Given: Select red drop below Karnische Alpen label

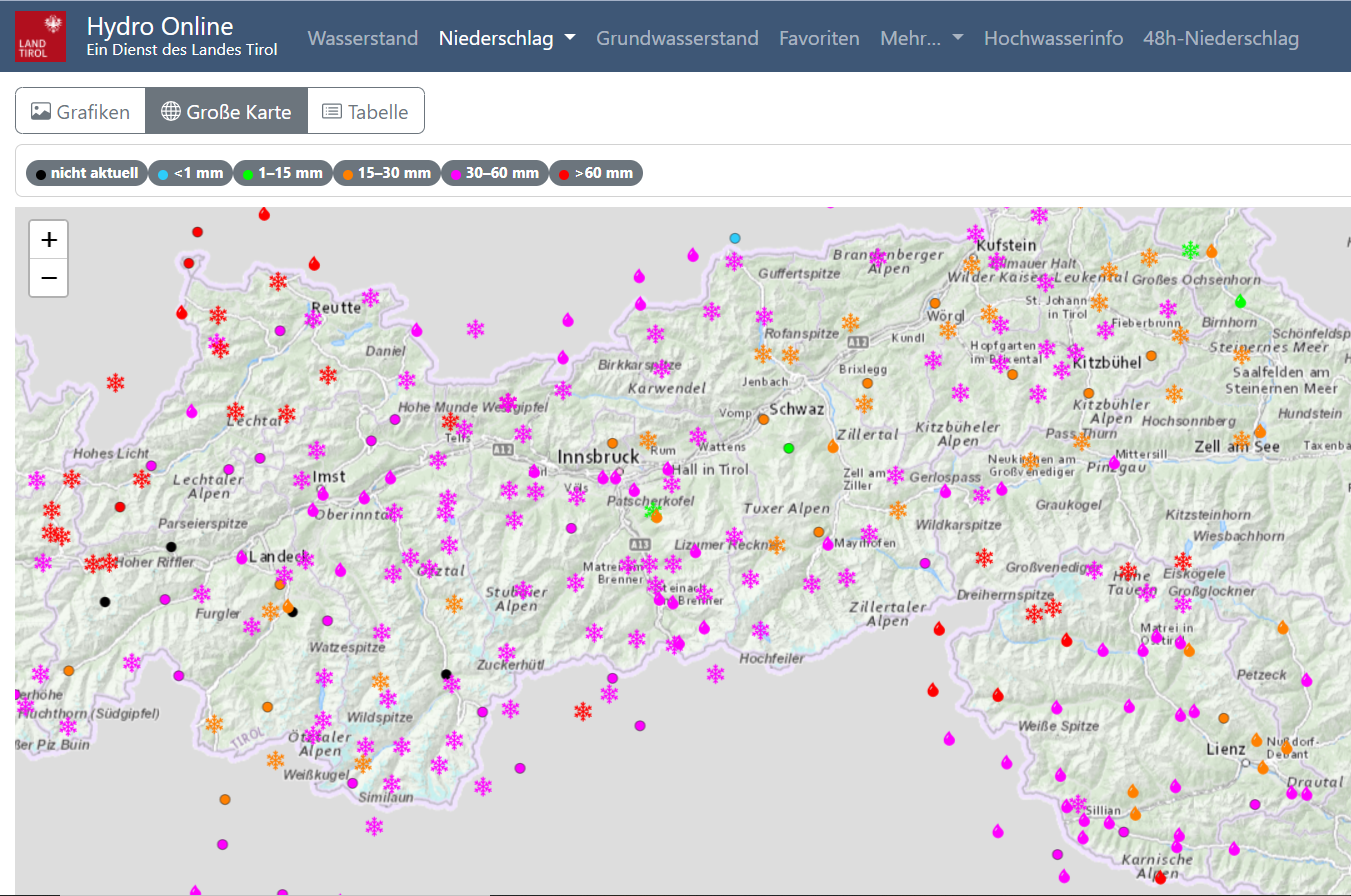Looking at the screenshot, I should (x=1160, y=877).
